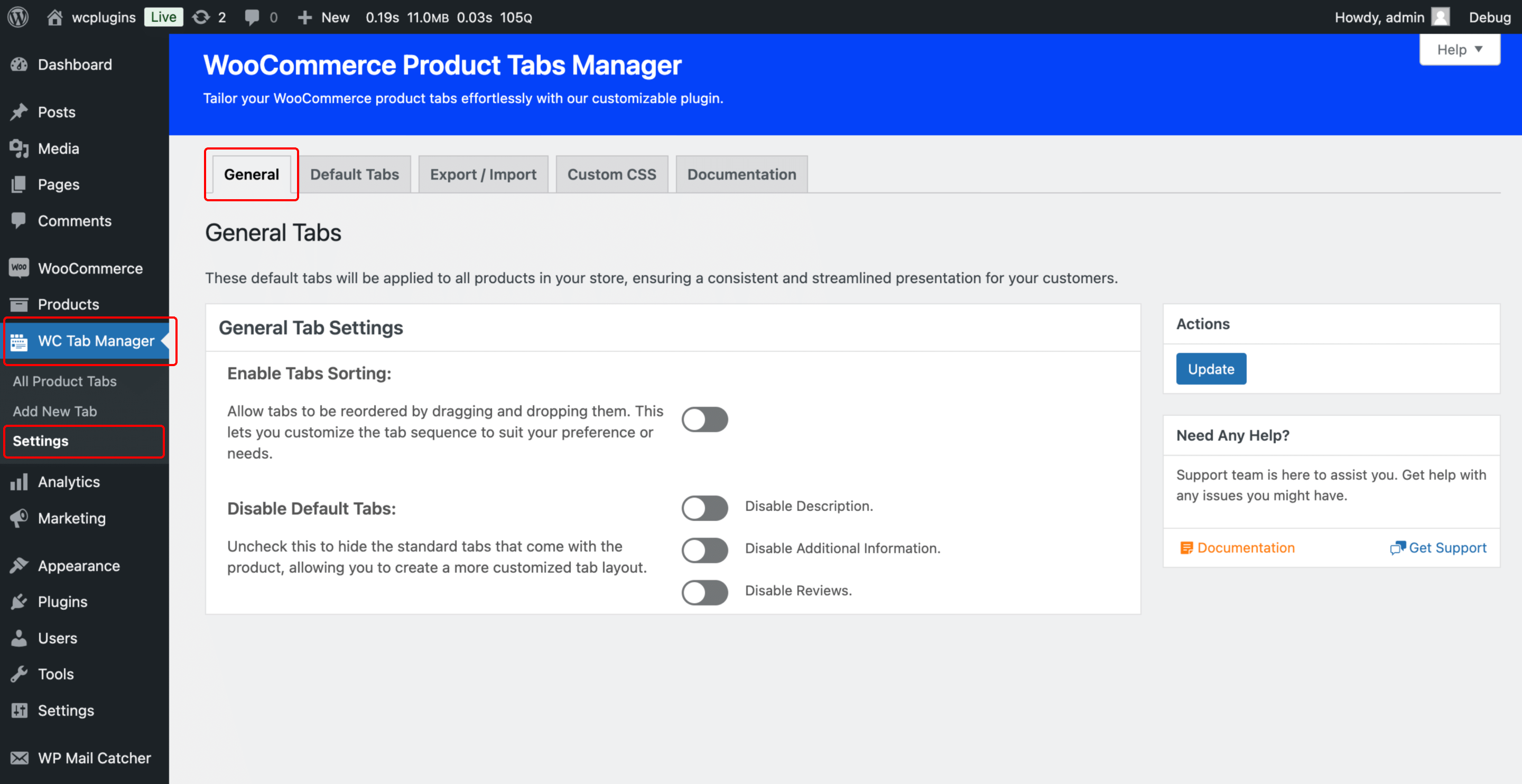Click the Analytics sidebar icon
This screenshot has width=1522, height=784.
coord(20,481)
